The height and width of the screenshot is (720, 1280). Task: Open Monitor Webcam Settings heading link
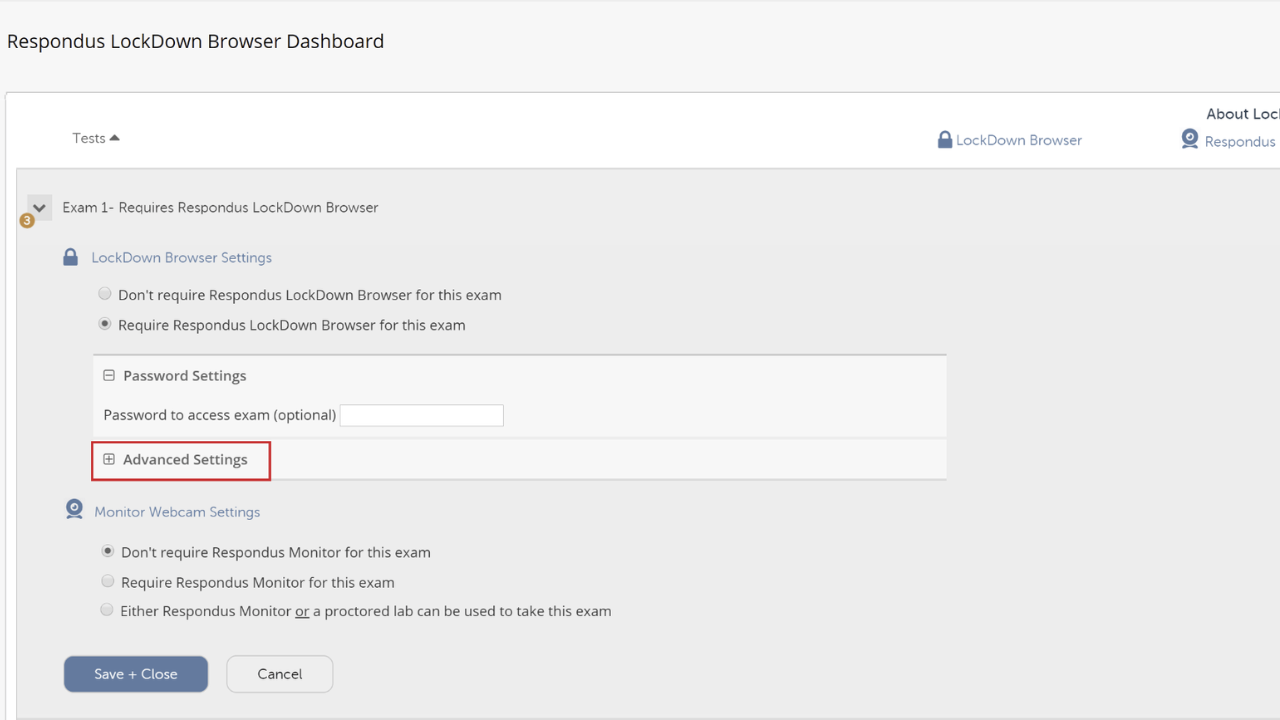click(177, 512)
